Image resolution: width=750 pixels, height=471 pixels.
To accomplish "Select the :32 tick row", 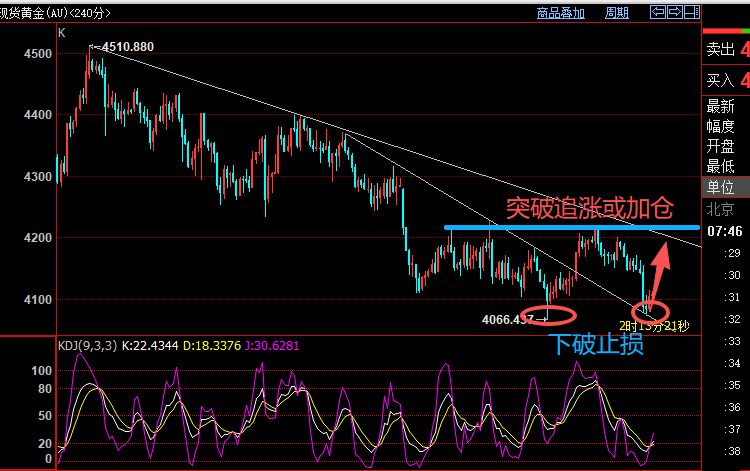I will (732, 319).
